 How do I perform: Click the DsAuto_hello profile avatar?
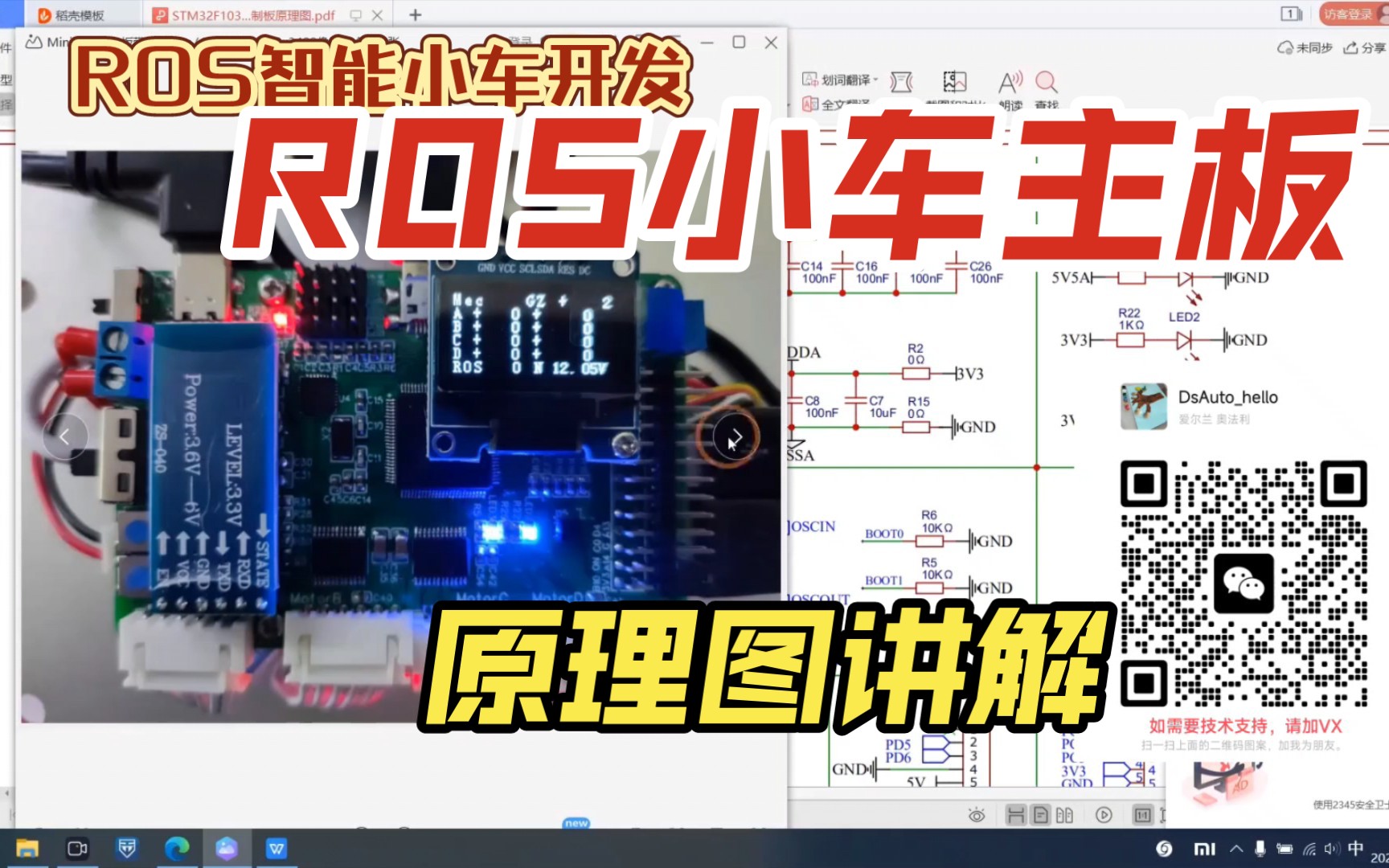pos(1144,407)
